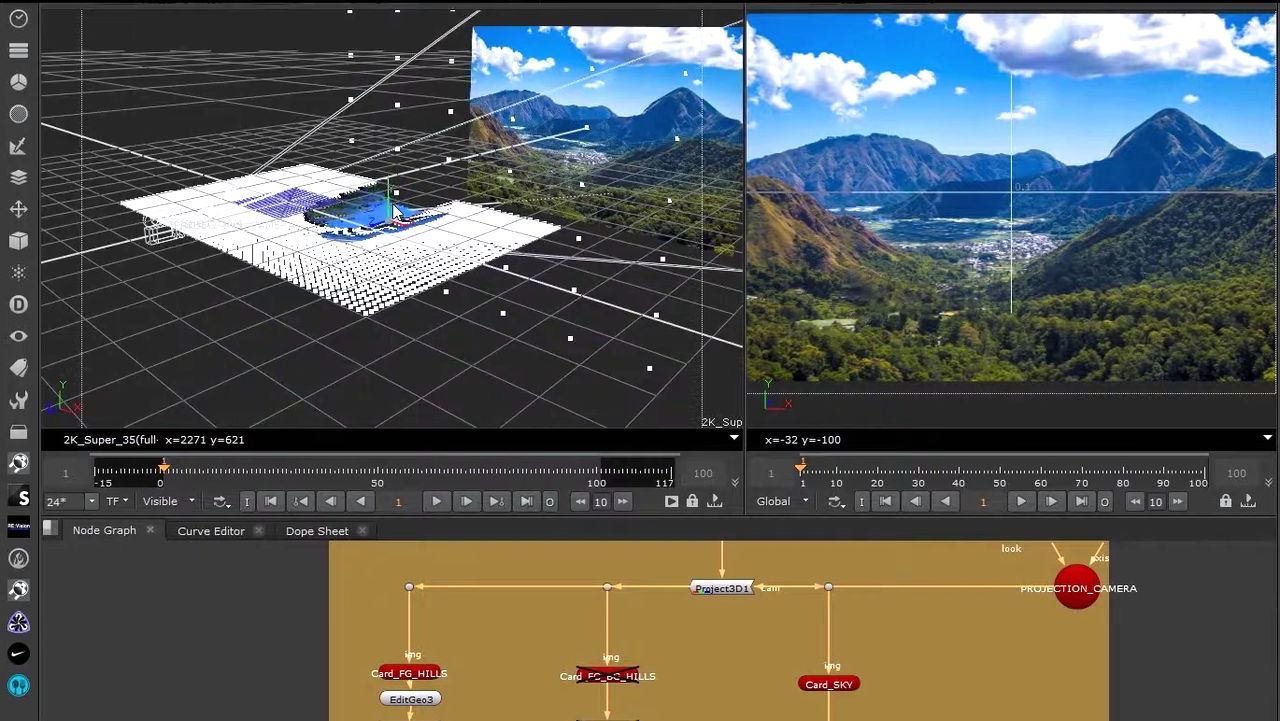The width and height of the screenshot is (1280, 721).
Task: Open the Deep nodes D icon
Action: (18, 305)
